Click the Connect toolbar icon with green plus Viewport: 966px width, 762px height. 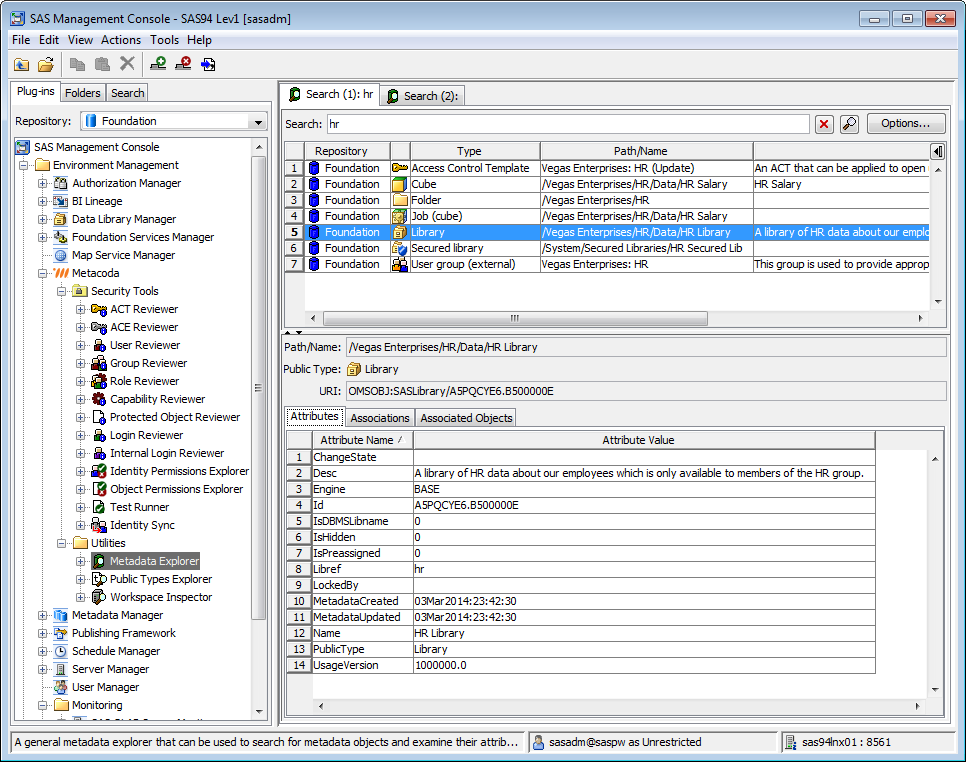click(x=158, y=63)
